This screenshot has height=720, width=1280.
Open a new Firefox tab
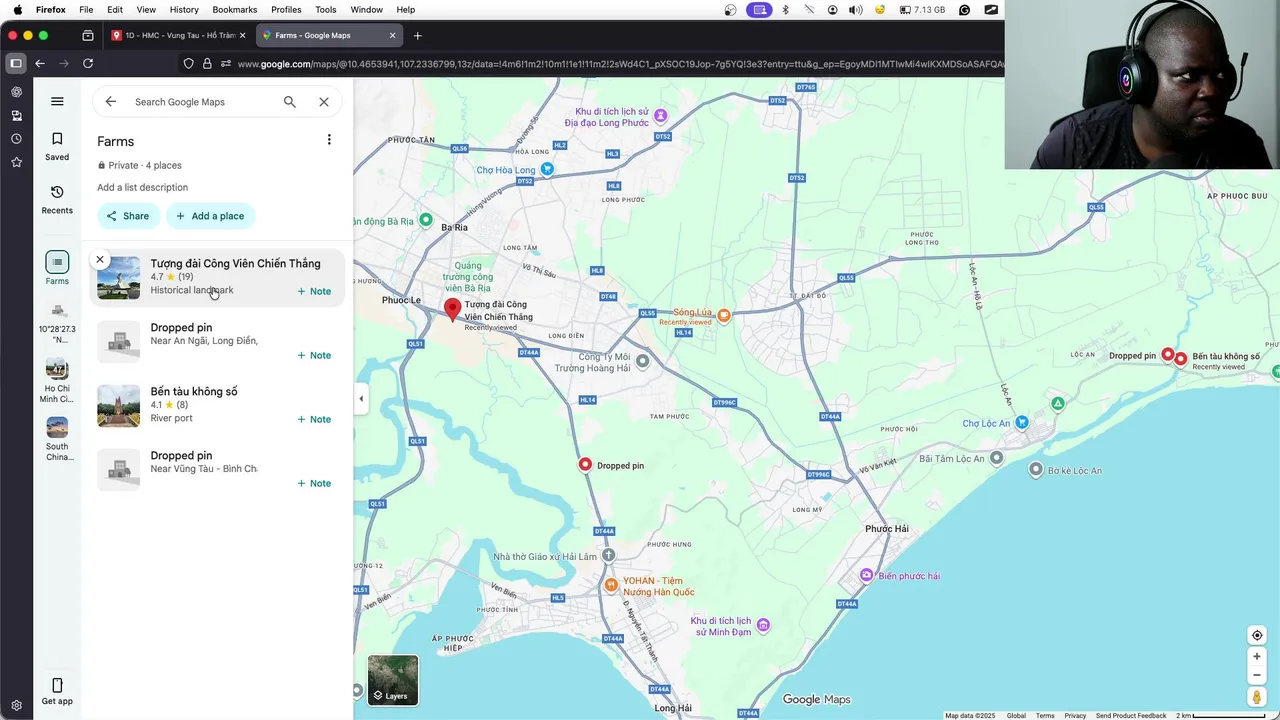coord(417,35)
